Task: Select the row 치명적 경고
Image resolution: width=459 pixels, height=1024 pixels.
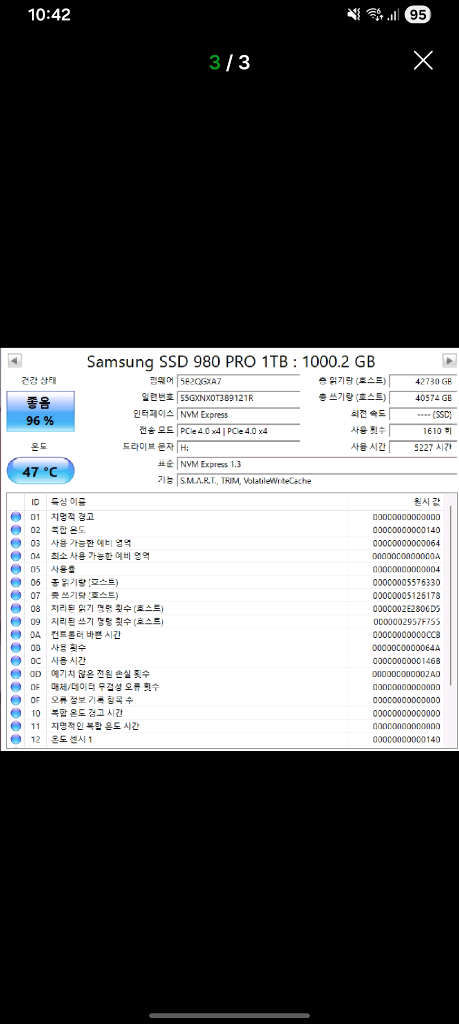Action: [226, 517]
